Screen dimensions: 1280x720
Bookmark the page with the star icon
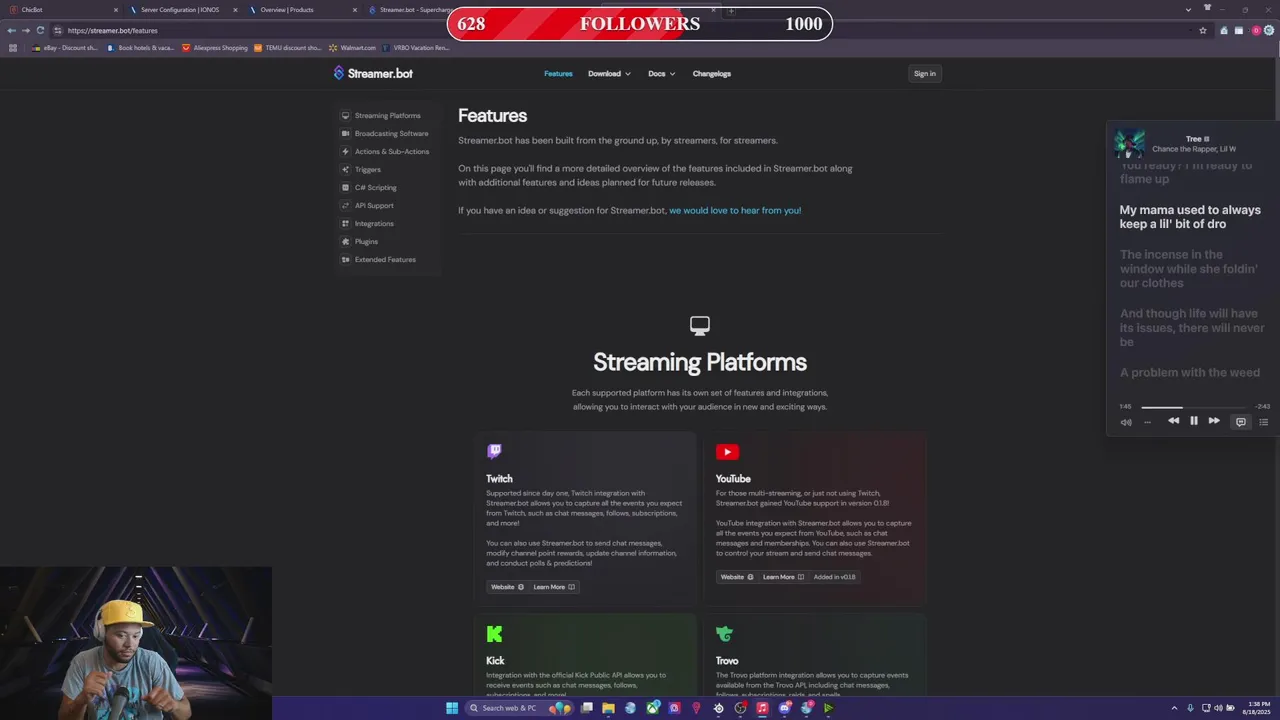pyautogui.click(x=1203, y=30)
